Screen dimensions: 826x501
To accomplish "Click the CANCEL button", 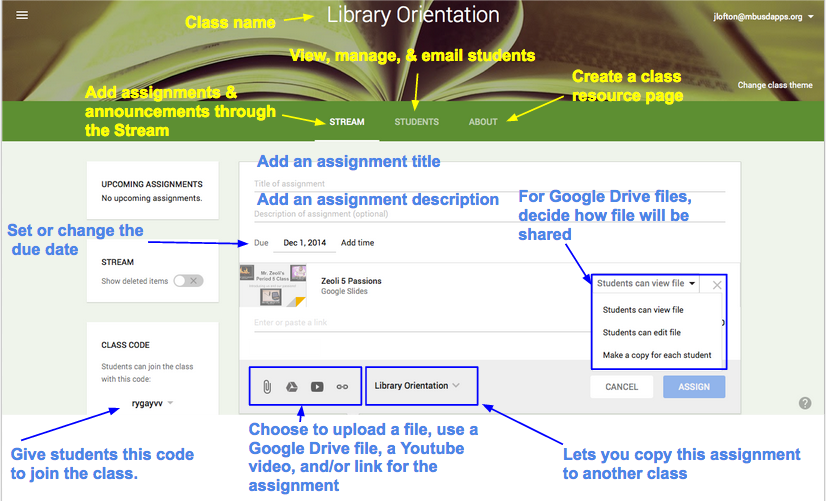I will (x=622, y=387).
